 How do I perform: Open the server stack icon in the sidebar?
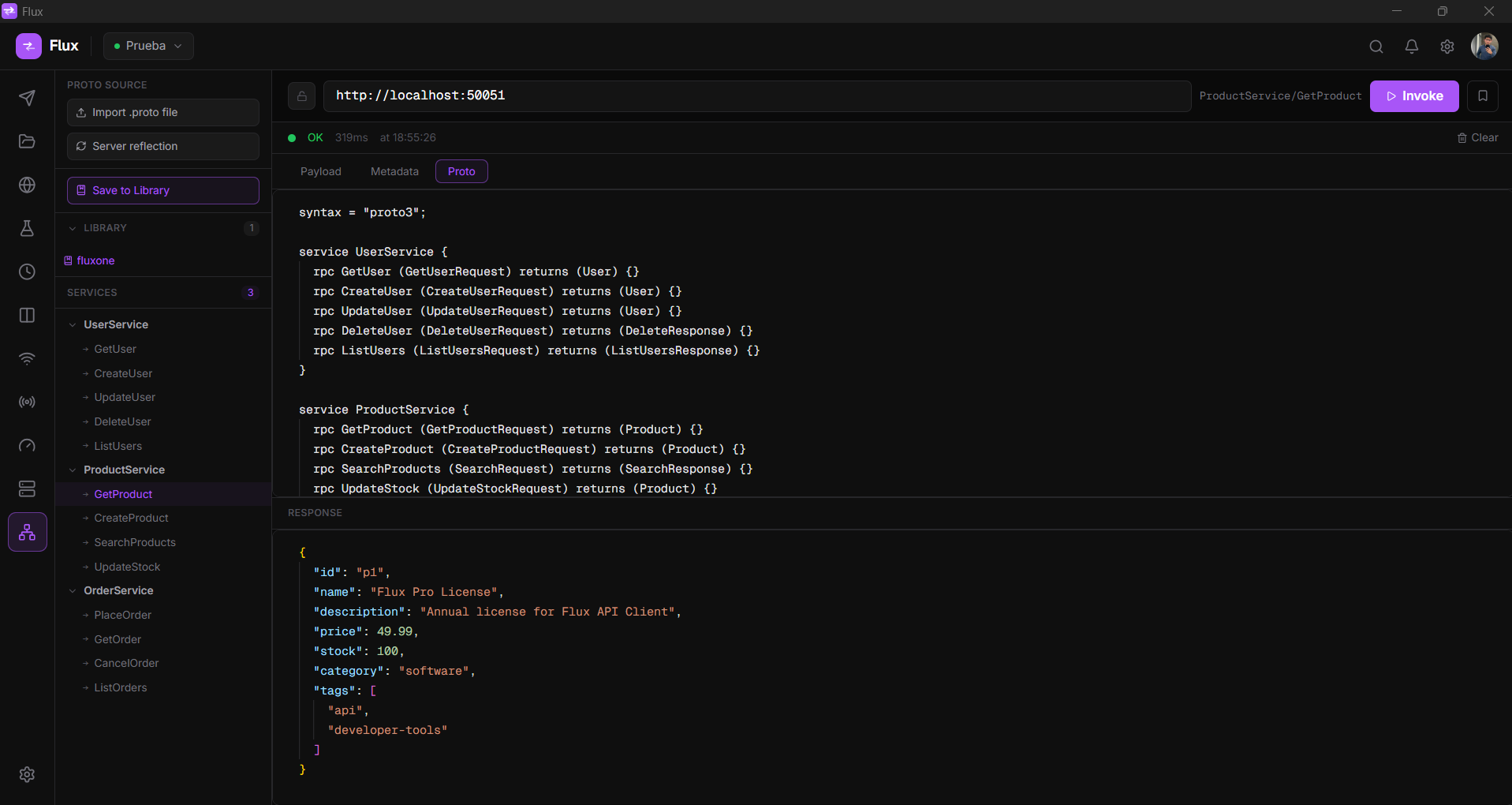point(27,489)
